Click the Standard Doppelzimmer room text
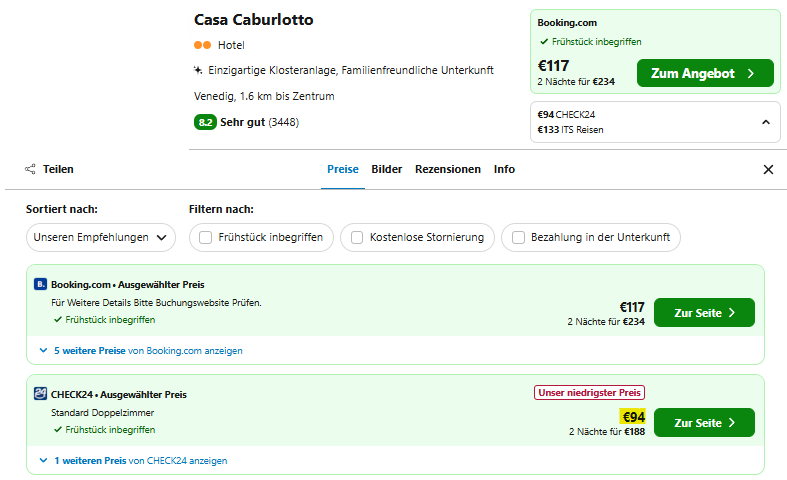 [x=102, y=413]
